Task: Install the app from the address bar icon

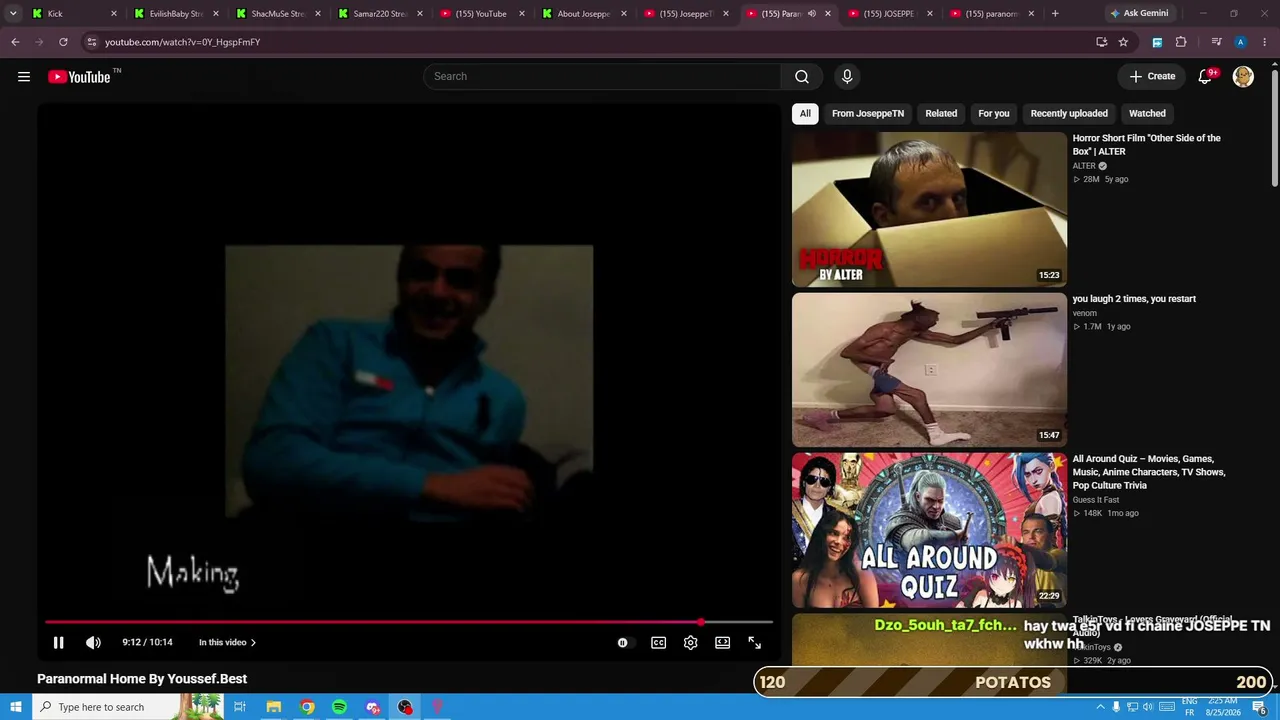Action: pyautogui.click(x=1101, y=42)
